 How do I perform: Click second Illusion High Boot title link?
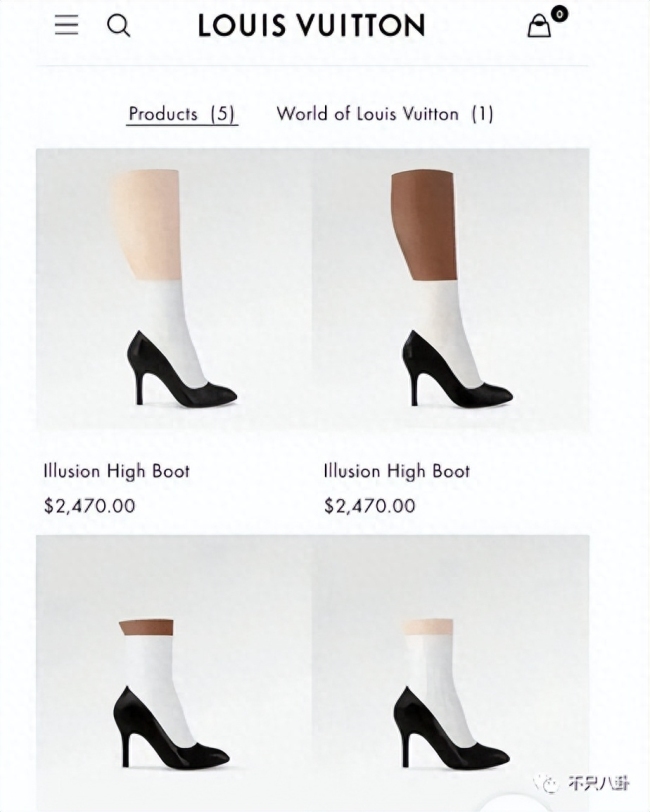coord(397,471)
